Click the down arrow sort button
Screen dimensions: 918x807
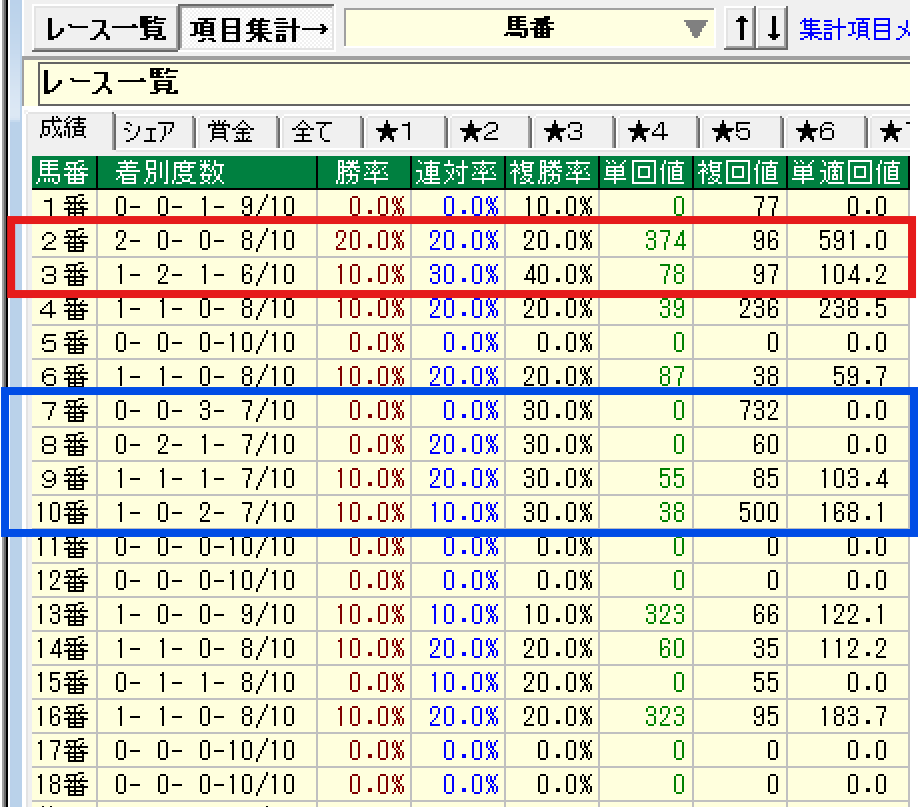coord(772,29)
